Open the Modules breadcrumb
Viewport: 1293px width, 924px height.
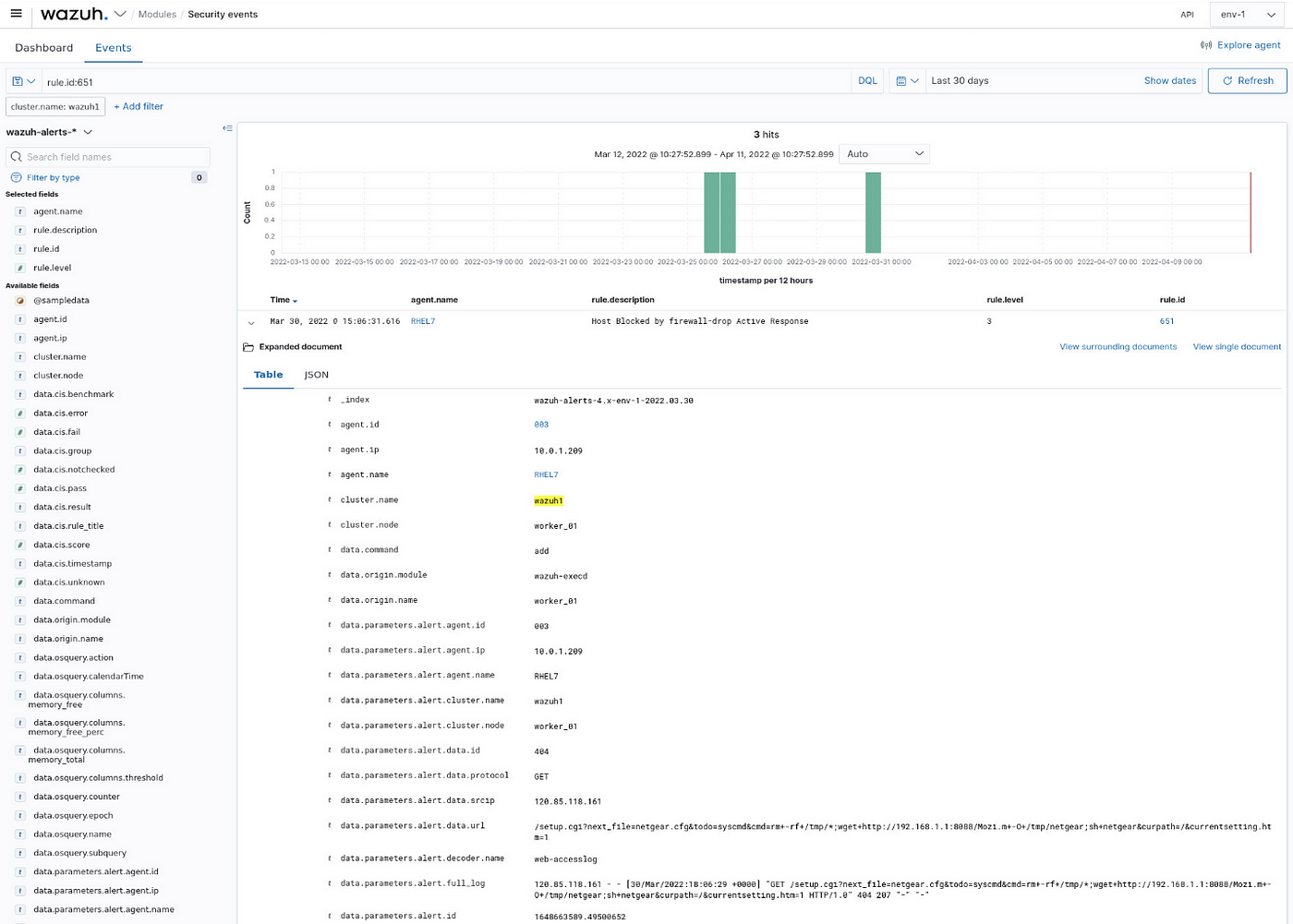[157, 15]
